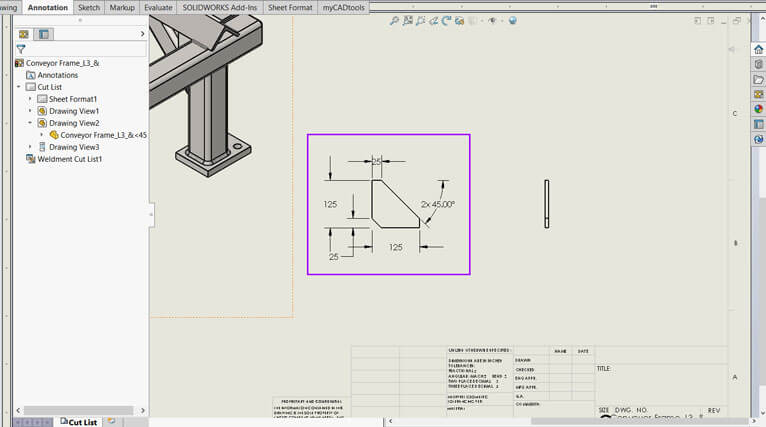
Task: Select the FeatureManager design tree tab icon
Action: tap(23, 34)
